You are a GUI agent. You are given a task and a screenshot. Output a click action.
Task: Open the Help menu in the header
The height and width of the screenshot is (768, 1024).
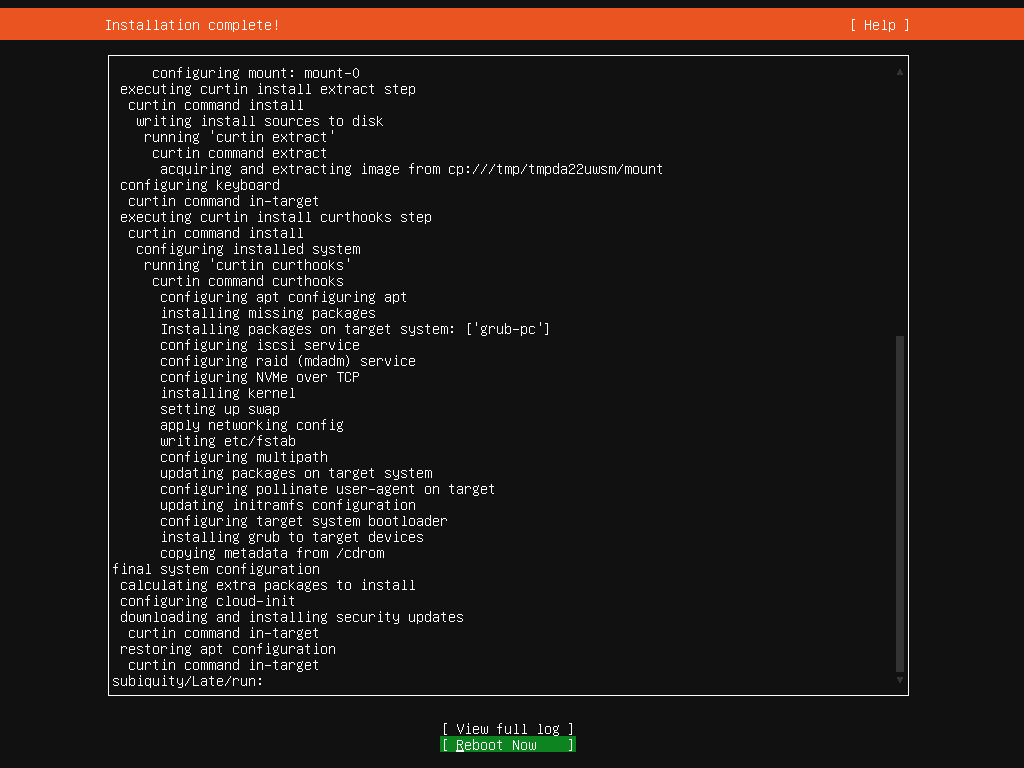[x=879, y=25]
